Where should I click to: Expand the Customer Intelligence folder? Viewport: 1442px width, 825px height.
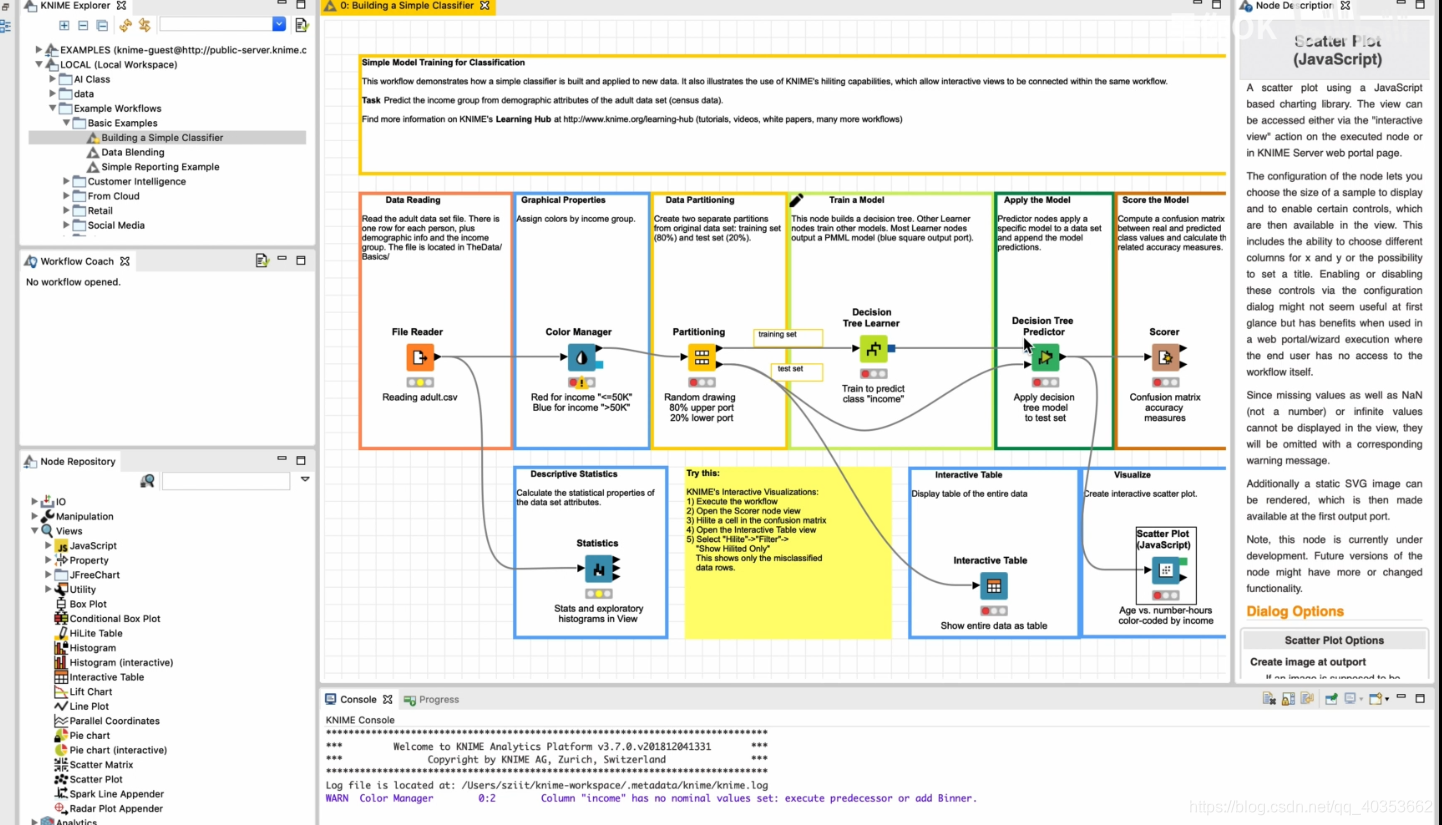tap(67, 181)
